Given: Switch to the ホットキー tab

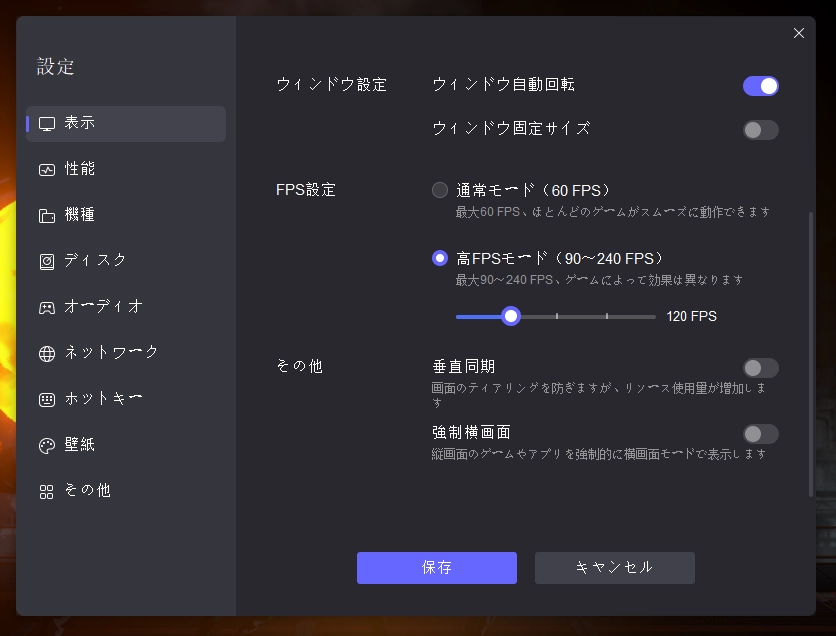Looking at the screenshot, I should (x=126, y=399).
